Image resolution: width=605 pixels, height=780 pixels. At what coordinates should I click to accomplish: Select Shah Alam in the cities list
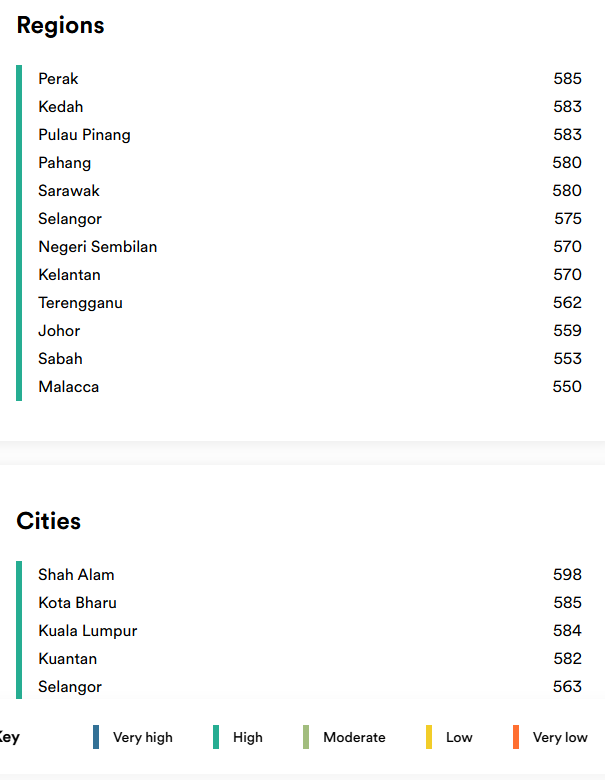76,575
